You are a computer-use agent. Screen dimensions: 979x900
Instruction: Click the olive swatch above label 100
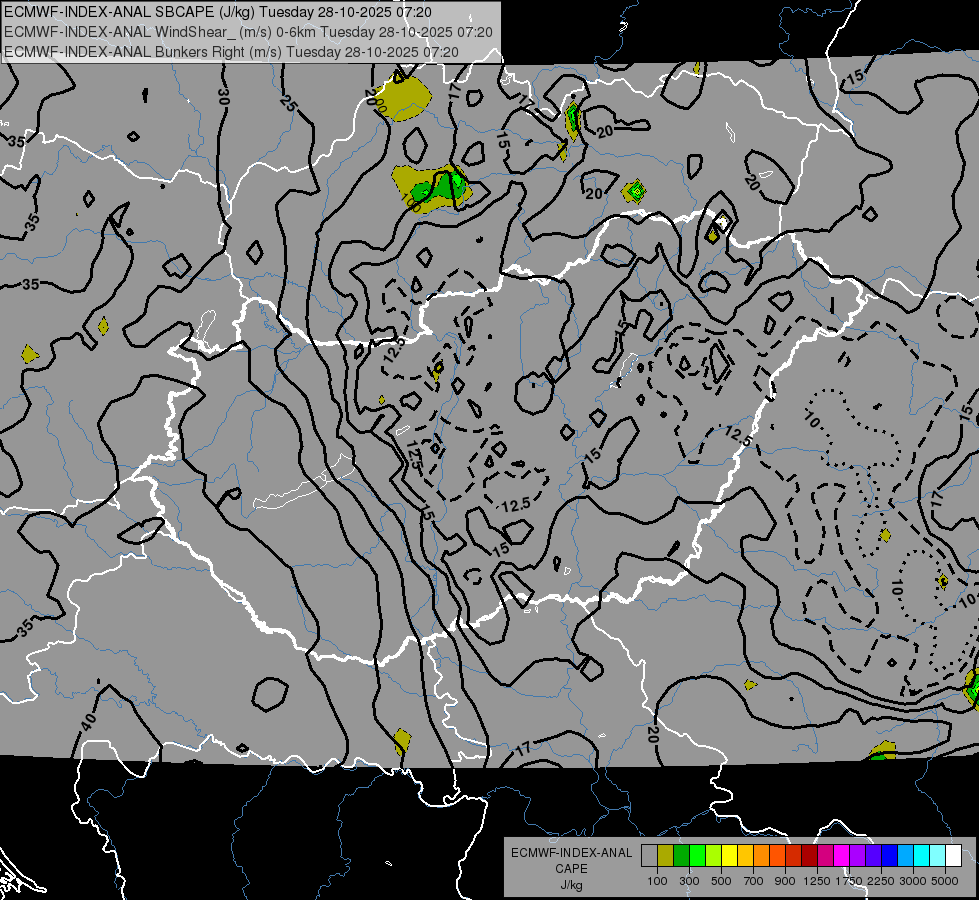click(x=665, y=856)
